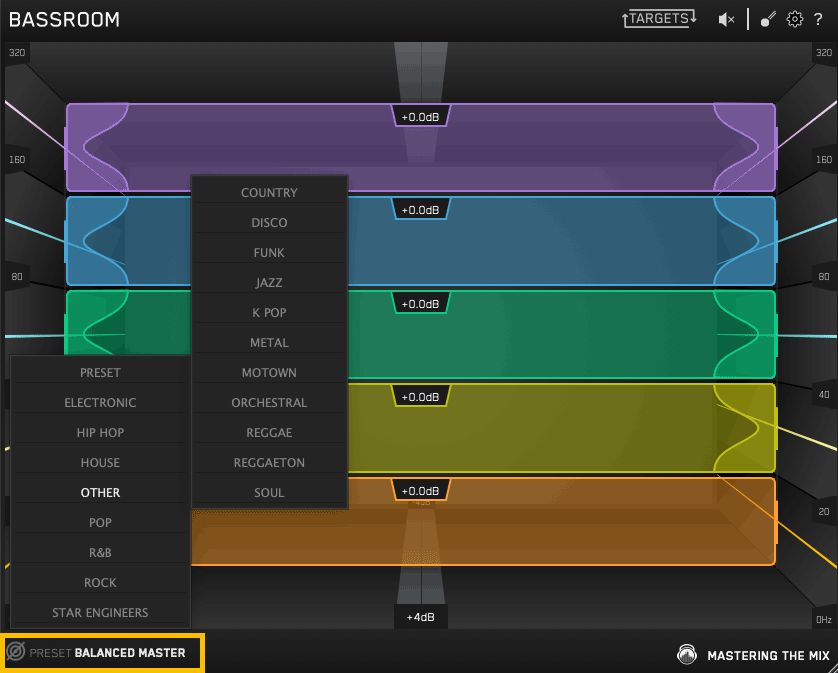Click the left-side 160 frequency label
This screenshot has height=673, width=838.
point(17,159)
